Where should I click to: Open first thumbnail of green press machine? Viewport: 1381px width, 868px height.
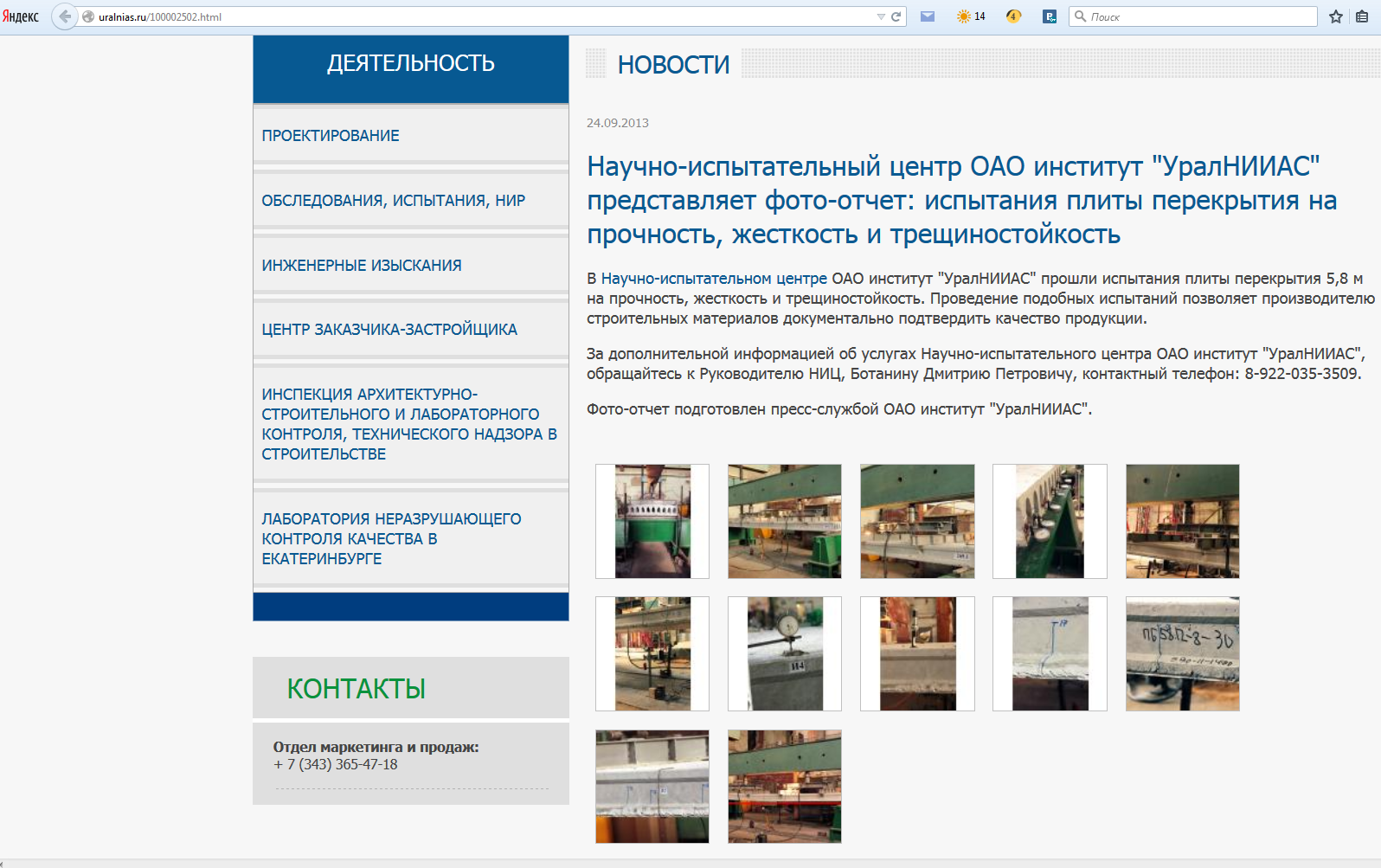652,521
